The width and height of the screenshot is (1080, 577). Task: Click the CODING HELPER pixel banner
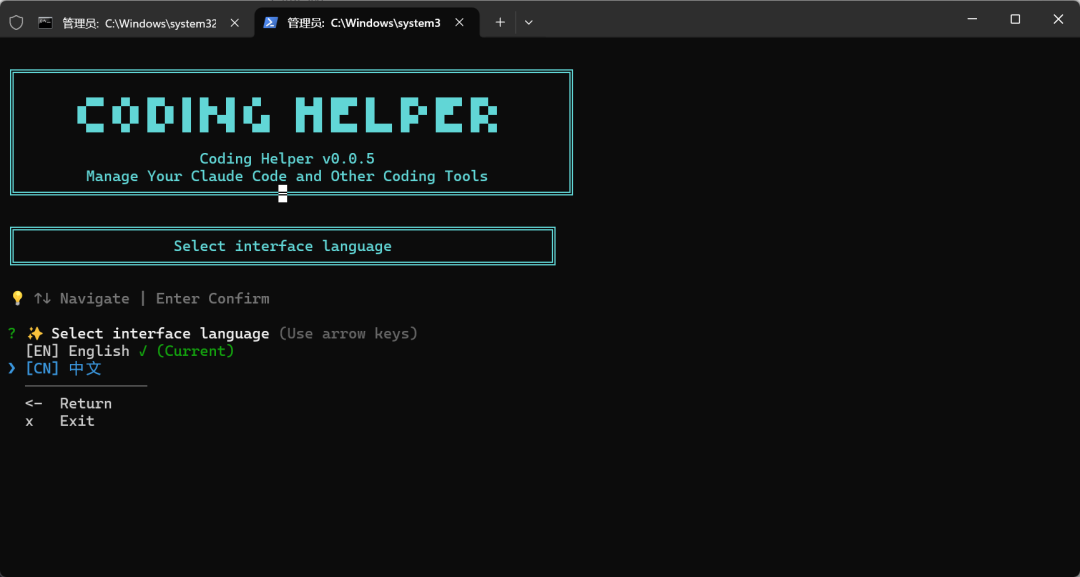click(x=287, y=114)
